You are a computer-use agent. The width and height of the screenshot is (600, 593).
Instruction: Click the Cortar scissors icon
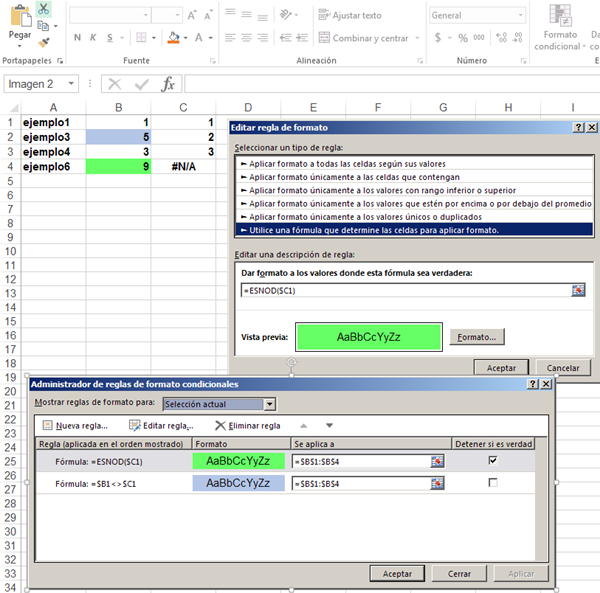coord(44,8)
